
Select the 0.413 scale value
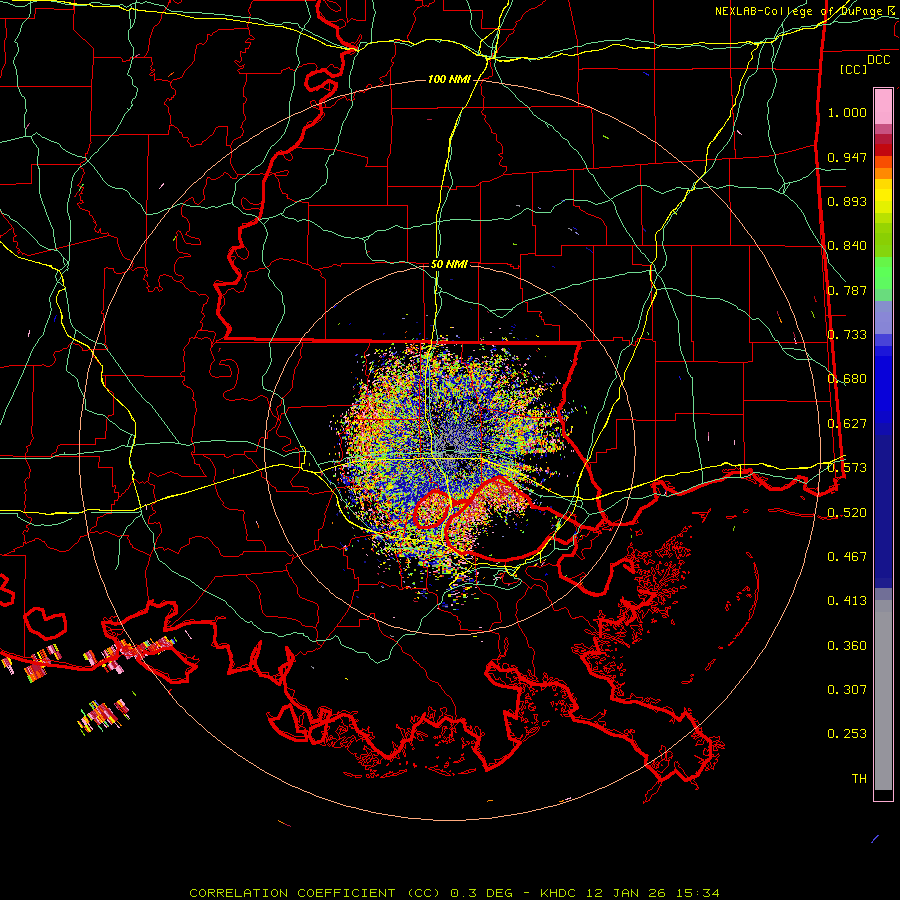click(847, 600)
